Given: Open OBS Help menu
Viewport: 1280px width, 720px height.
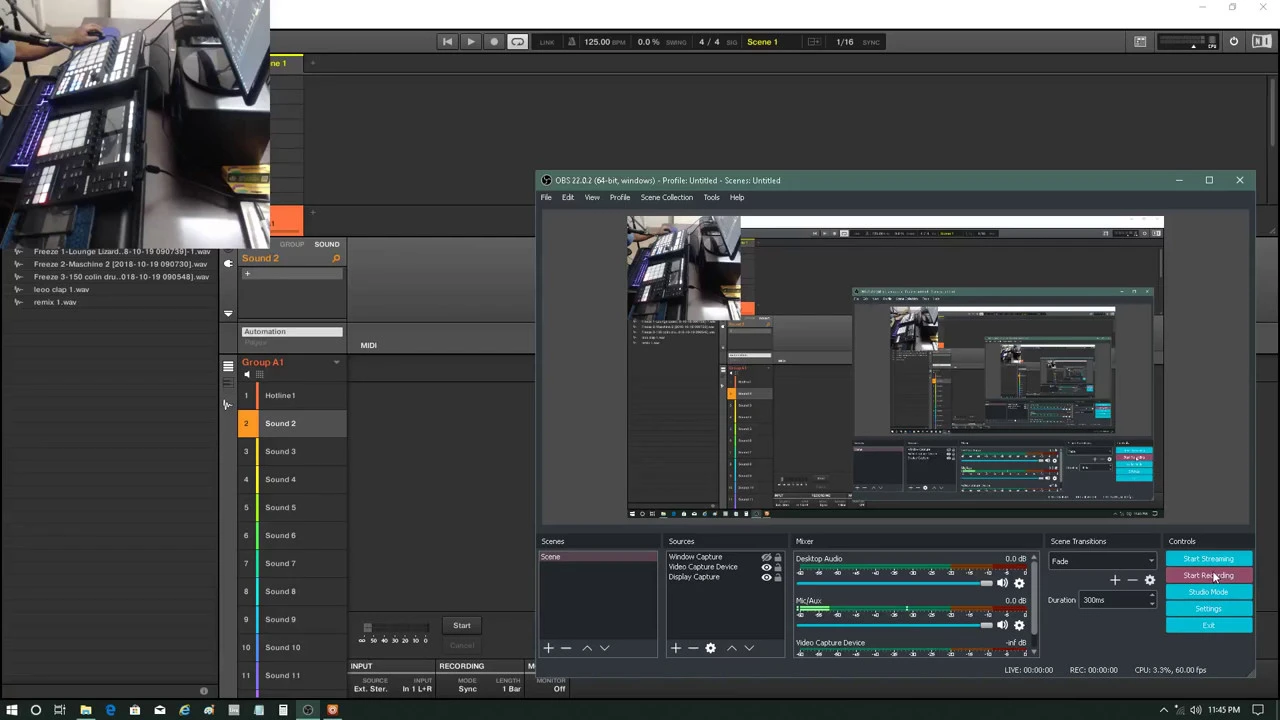Looking at the screenshot, I should pos(737,198).
